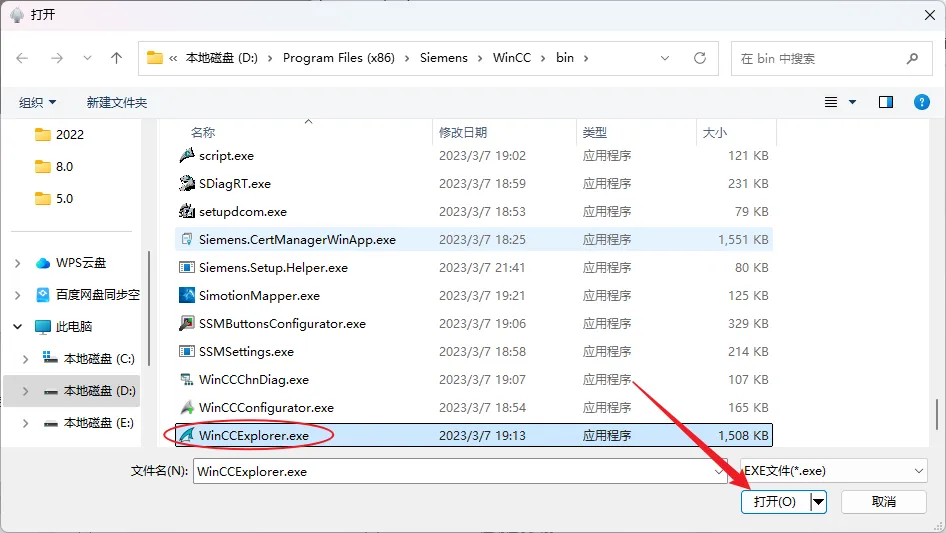This screenshot has height=533, width=946.
Task: Expand the address bar history dropdown
Action: pos(665,58)
